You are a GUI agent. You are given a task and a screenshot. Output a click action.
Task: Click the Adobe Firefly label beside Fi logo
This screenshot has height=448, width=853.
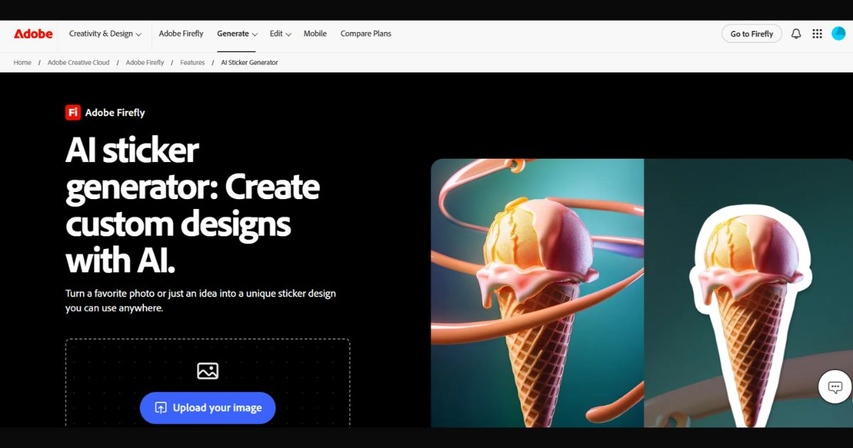[x=115, y=113]
